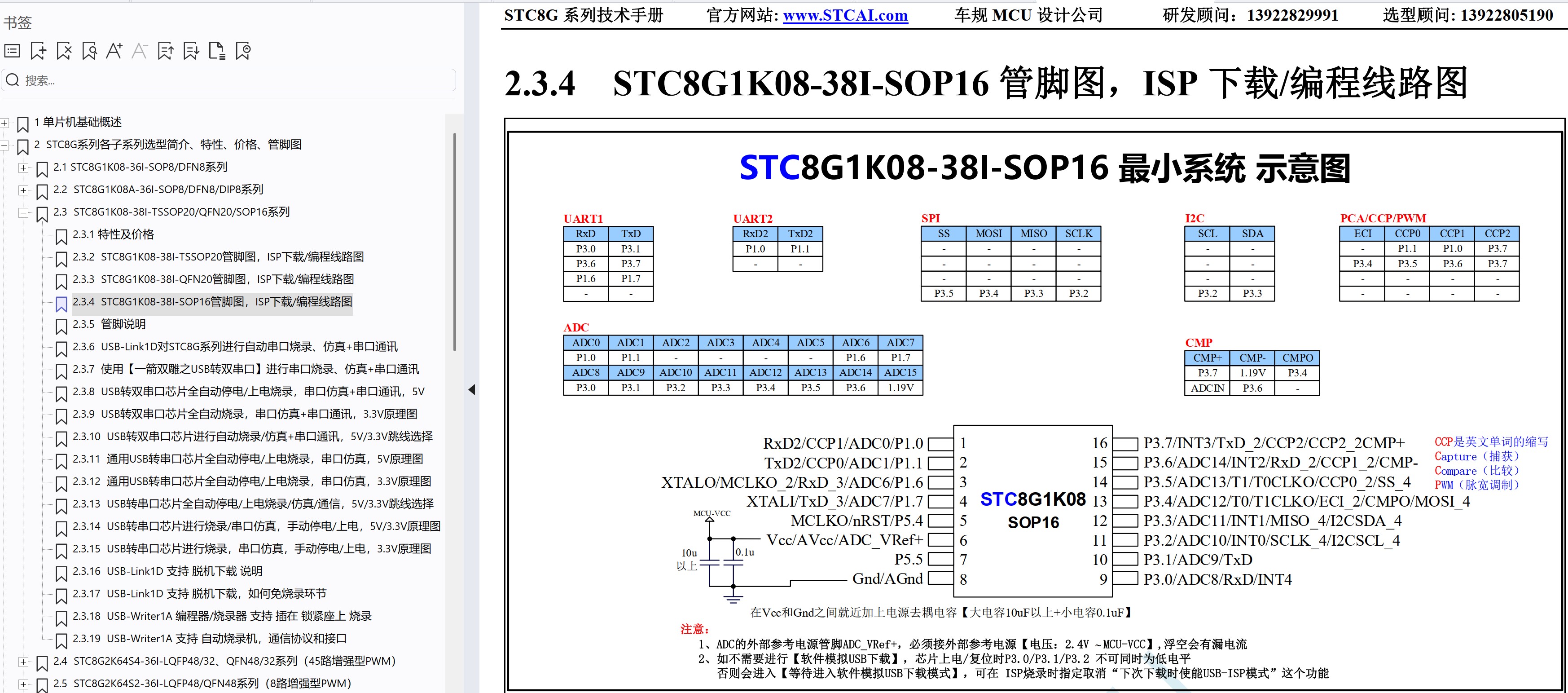This screenshot has width=1568, height=693.
Task: Click the MOSI header in the SPI table
Action: pyautogui.click(x=988, y=234)
